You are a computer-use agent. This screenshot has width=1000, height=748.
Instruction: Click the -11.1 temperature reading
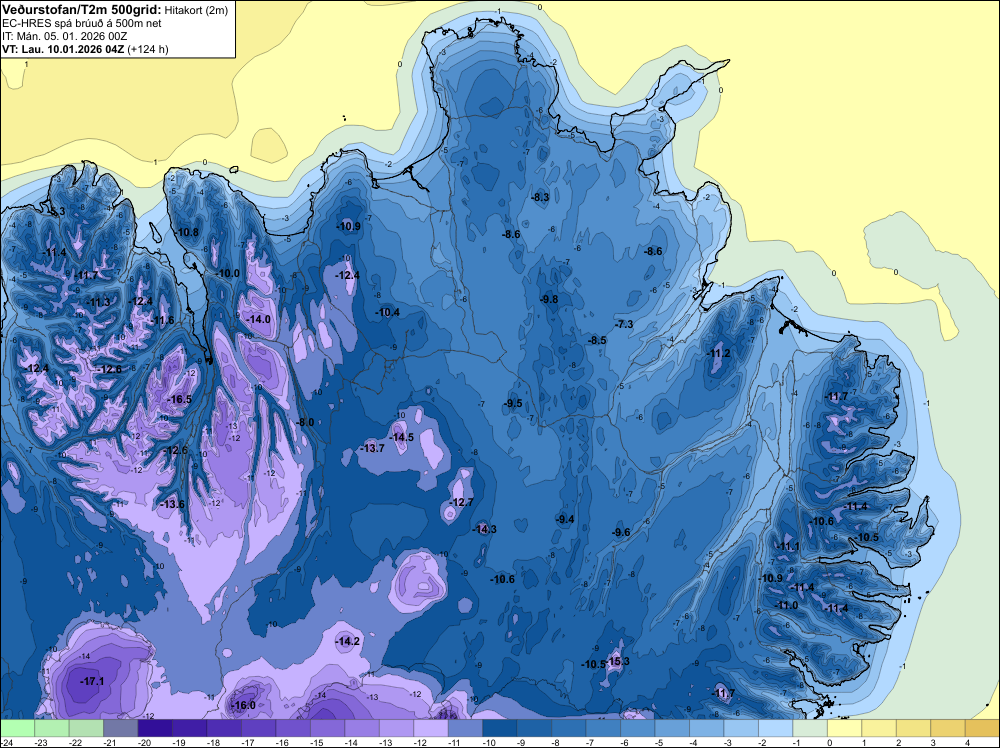click(x=788, y=546)
